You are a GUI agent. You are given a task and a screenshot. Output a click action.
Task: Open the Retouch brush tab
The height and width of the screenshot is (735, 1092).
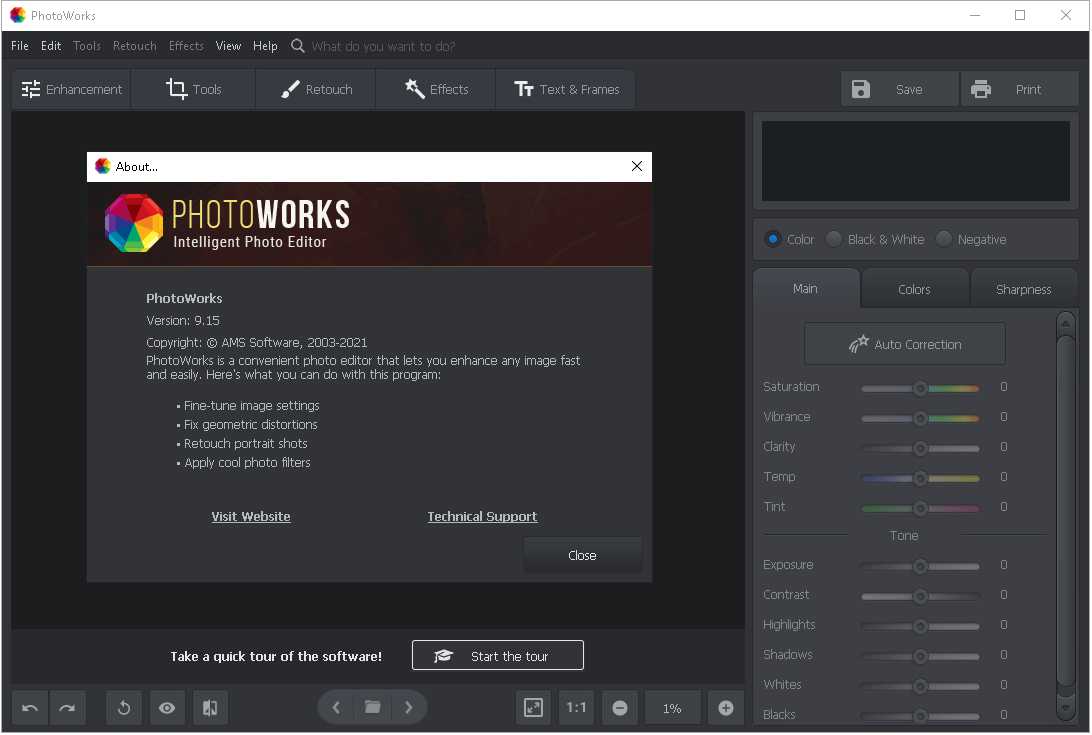pos(315,89)
